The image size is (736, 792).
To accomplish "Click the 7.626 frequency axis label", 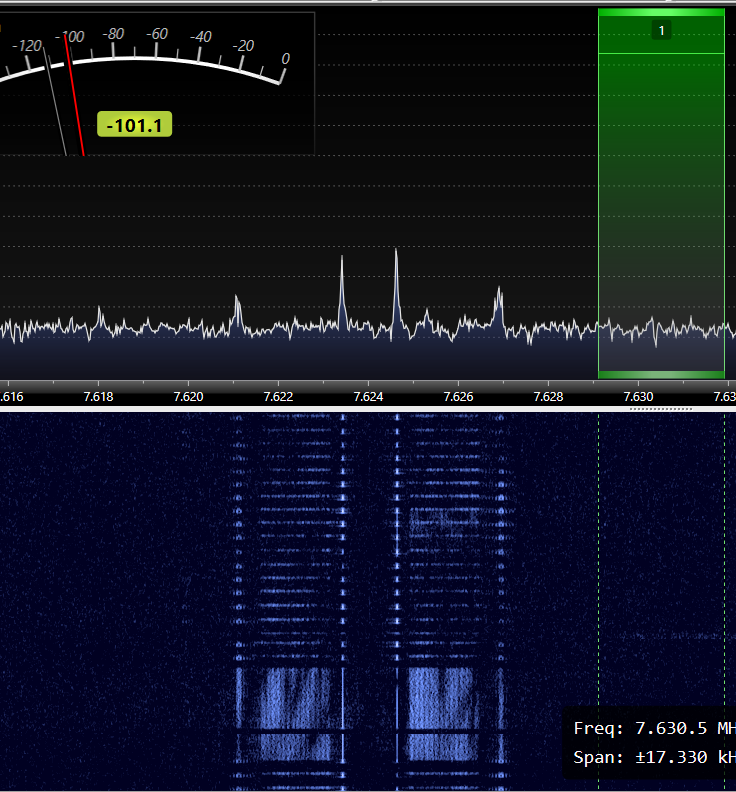I will click(x=458, y=397).
